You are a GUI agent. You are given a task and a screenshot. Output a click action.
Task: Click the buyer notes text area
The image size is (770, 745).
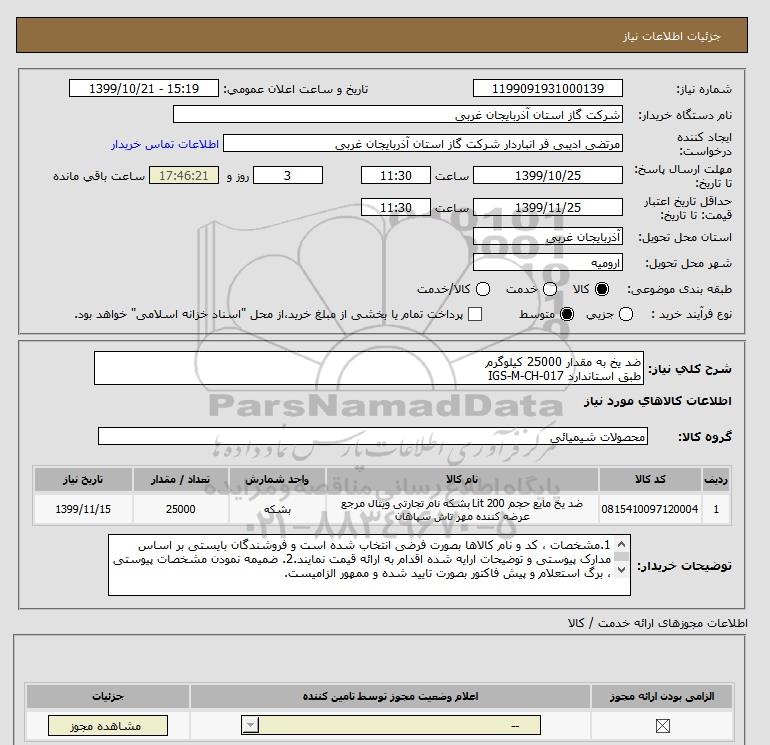click(x=369, y=565)
